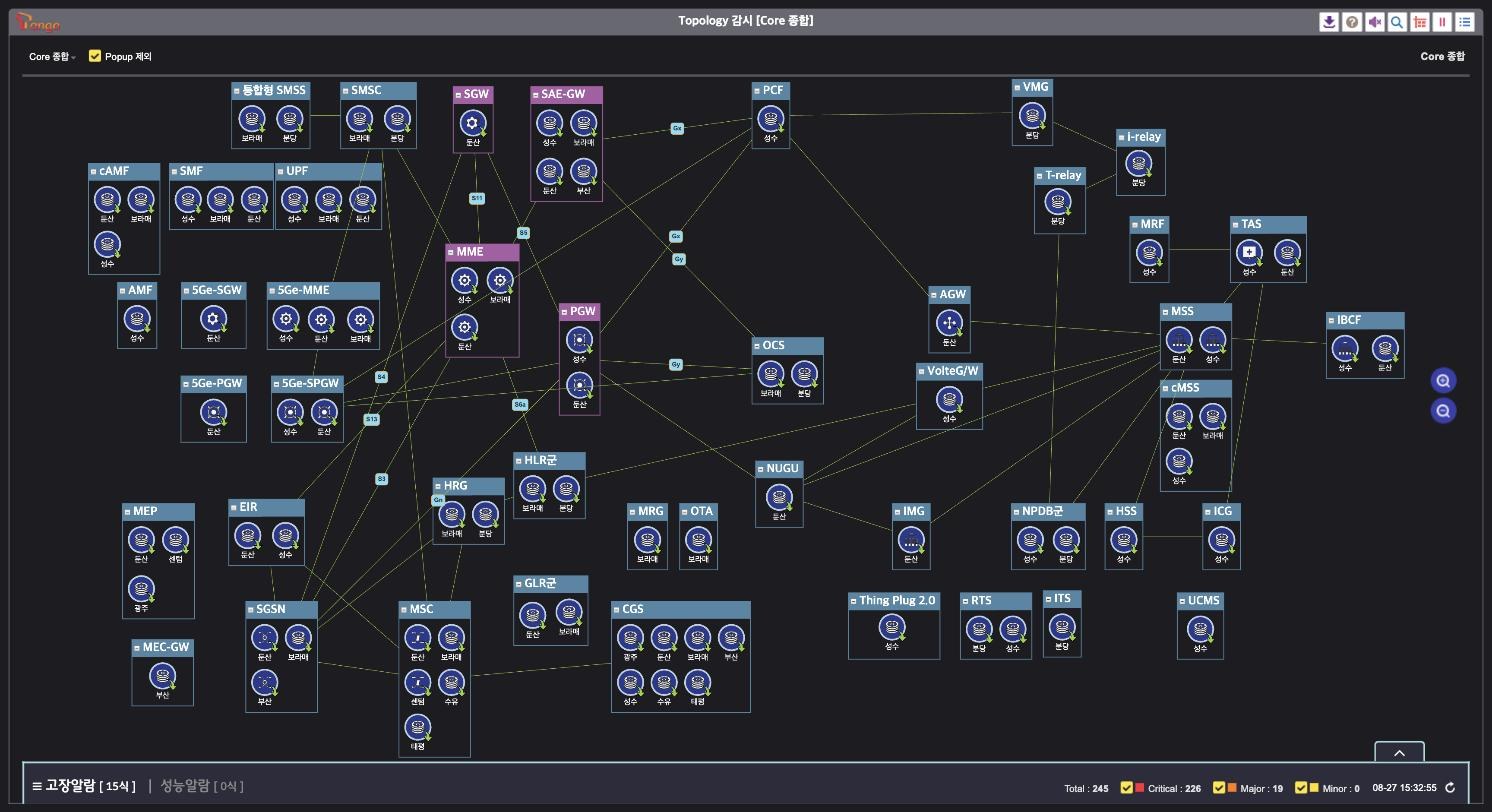Click the S11 link label

[x=477, y=198]
